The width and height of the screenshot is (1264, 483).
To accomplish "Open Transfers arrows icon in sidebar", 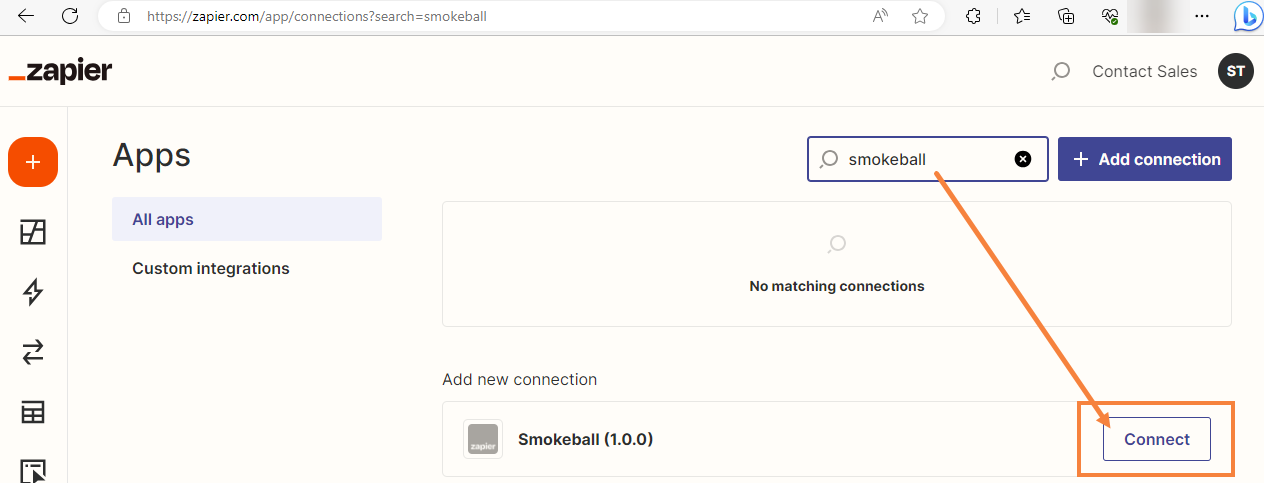I will [x=33, y=352].
